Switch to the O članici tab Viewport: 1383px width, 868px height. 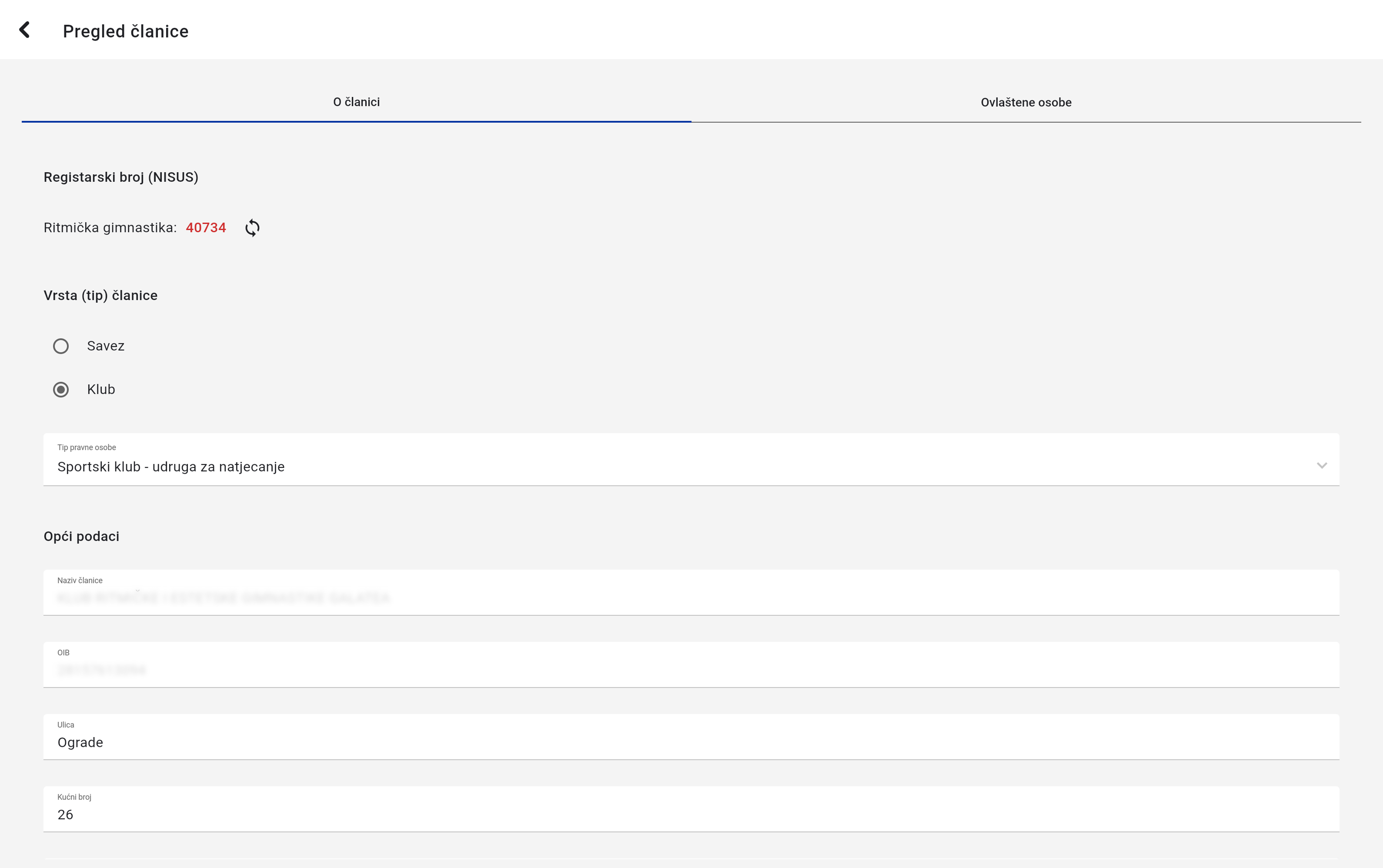tap(356, 102)
